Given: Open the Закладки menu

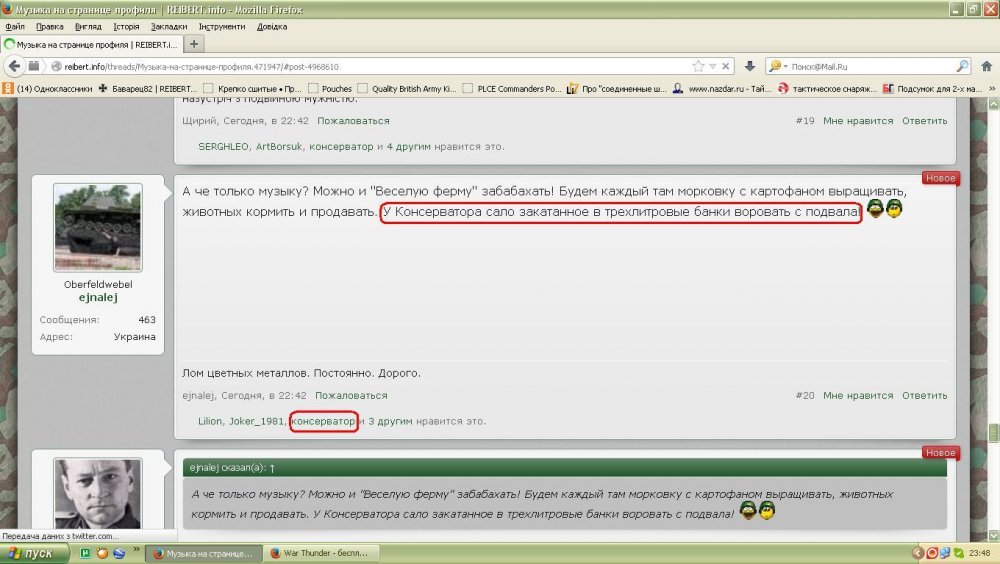Looking at the screenshot, I should pyautogui.click(x=171, y=27).
